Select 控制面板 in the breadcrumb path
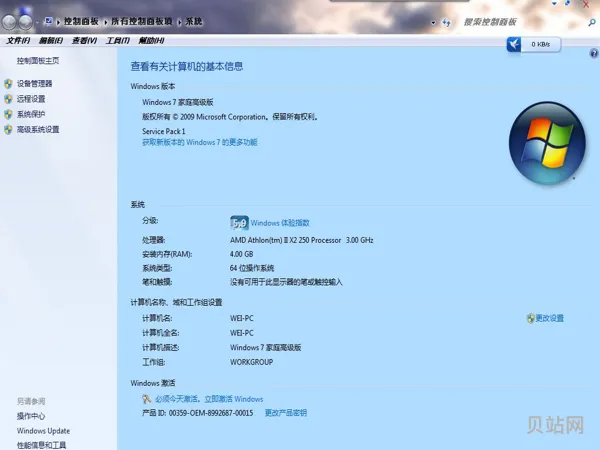The image size is (600, 450). pyautogui.click(x=81, y=21)
